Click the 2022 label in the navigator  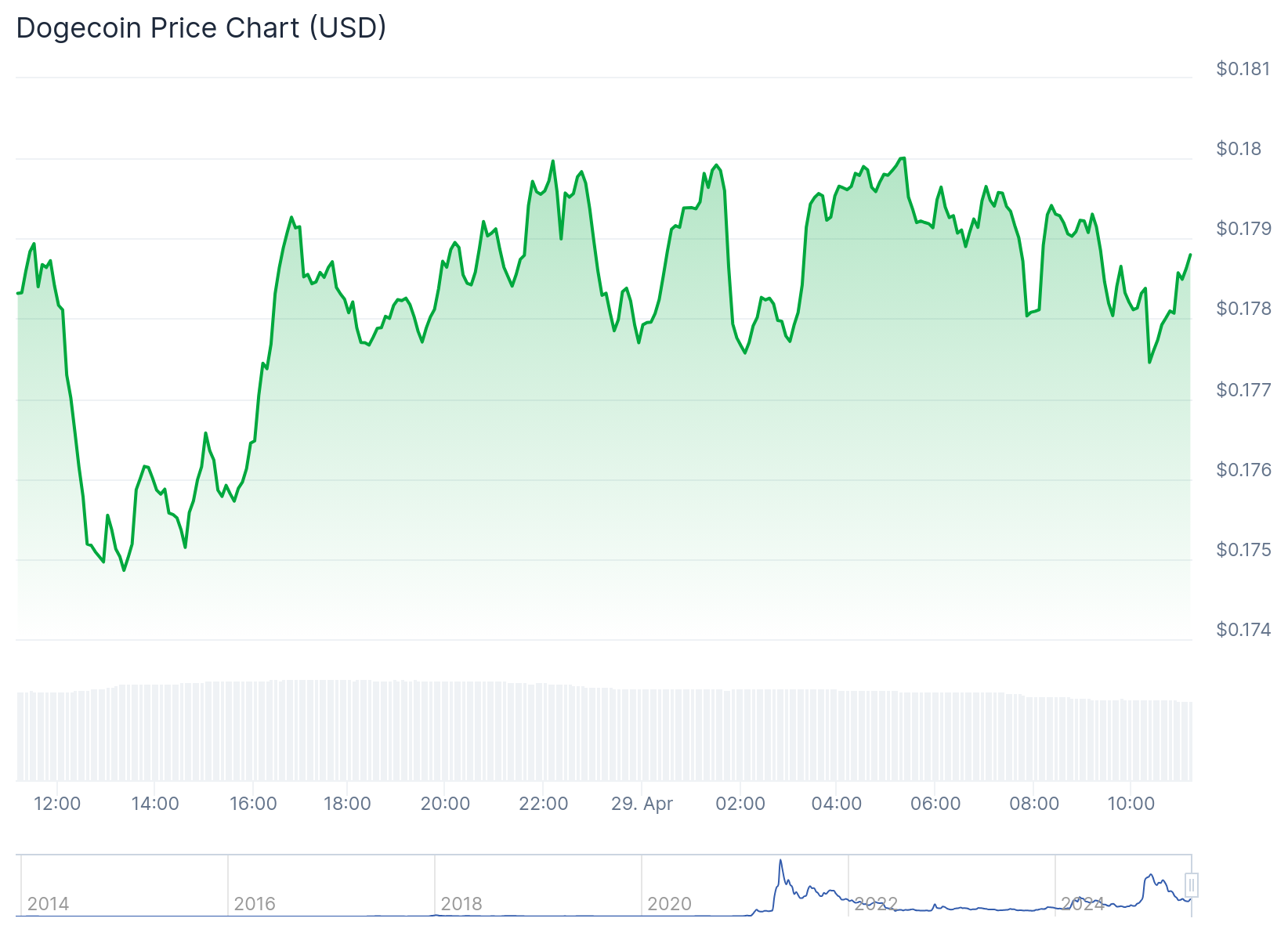[876, 904]
